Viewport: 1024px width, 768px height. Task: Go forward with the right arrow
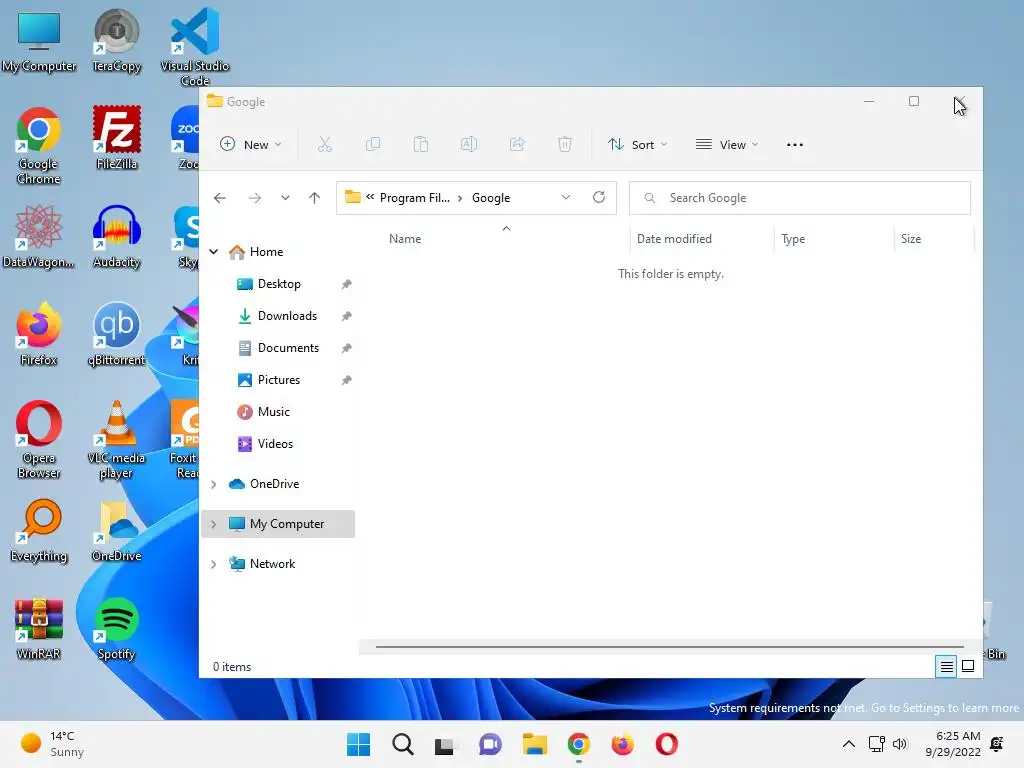coord(255,198)
